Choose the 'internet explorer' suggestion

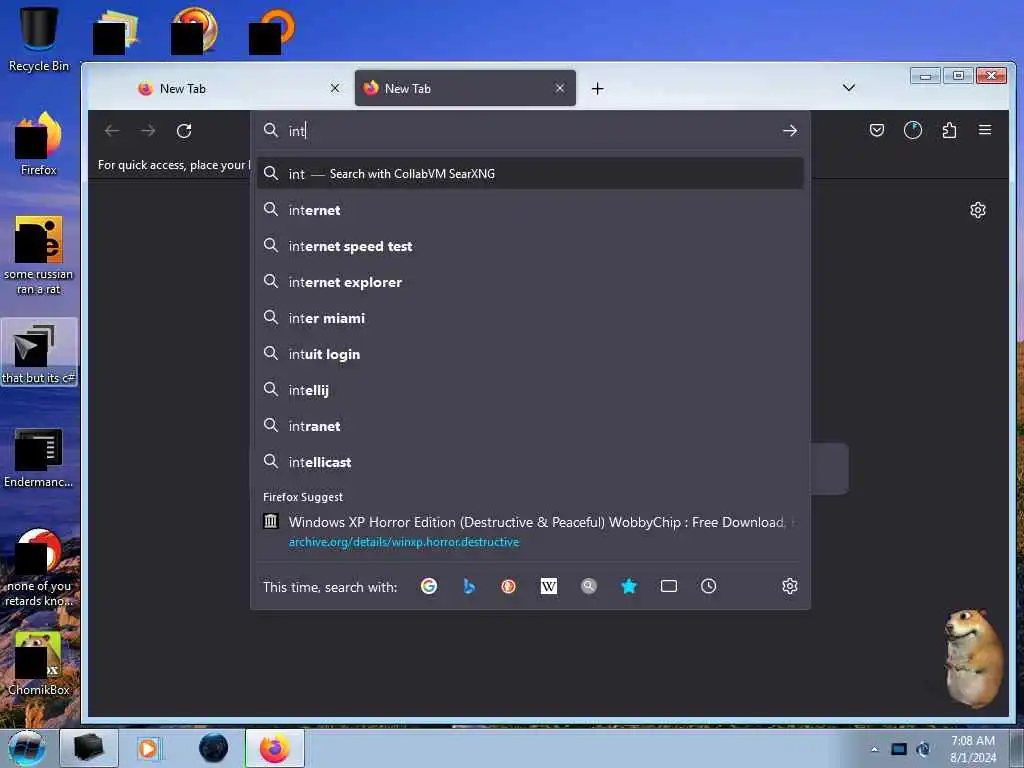[530, 282]
